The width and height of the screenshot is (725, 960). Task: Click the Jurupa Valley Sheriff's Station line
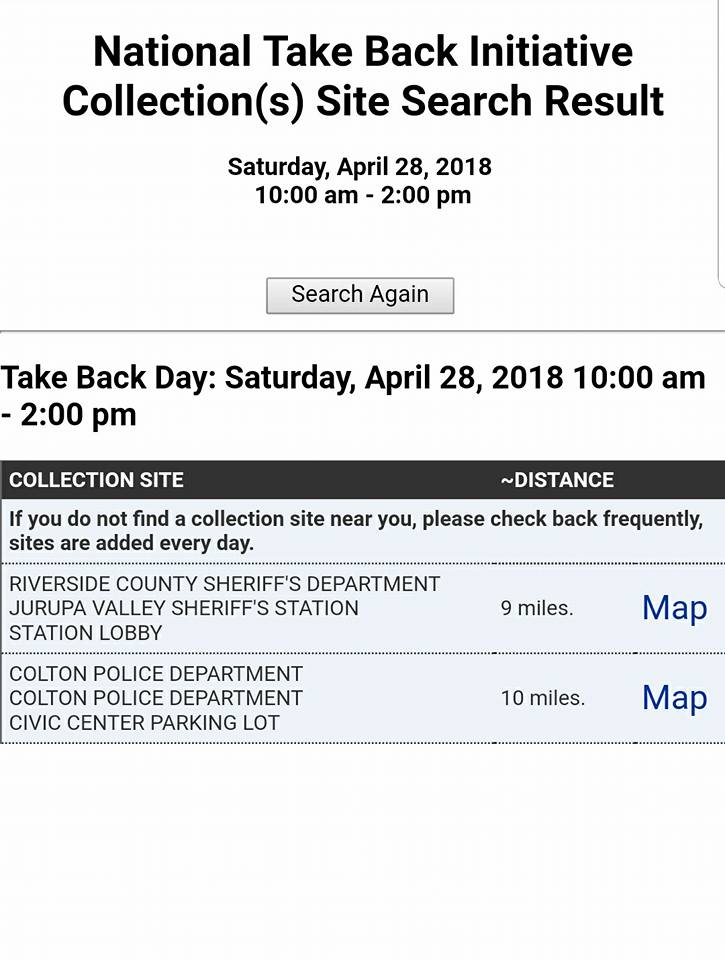coord(183,608)
